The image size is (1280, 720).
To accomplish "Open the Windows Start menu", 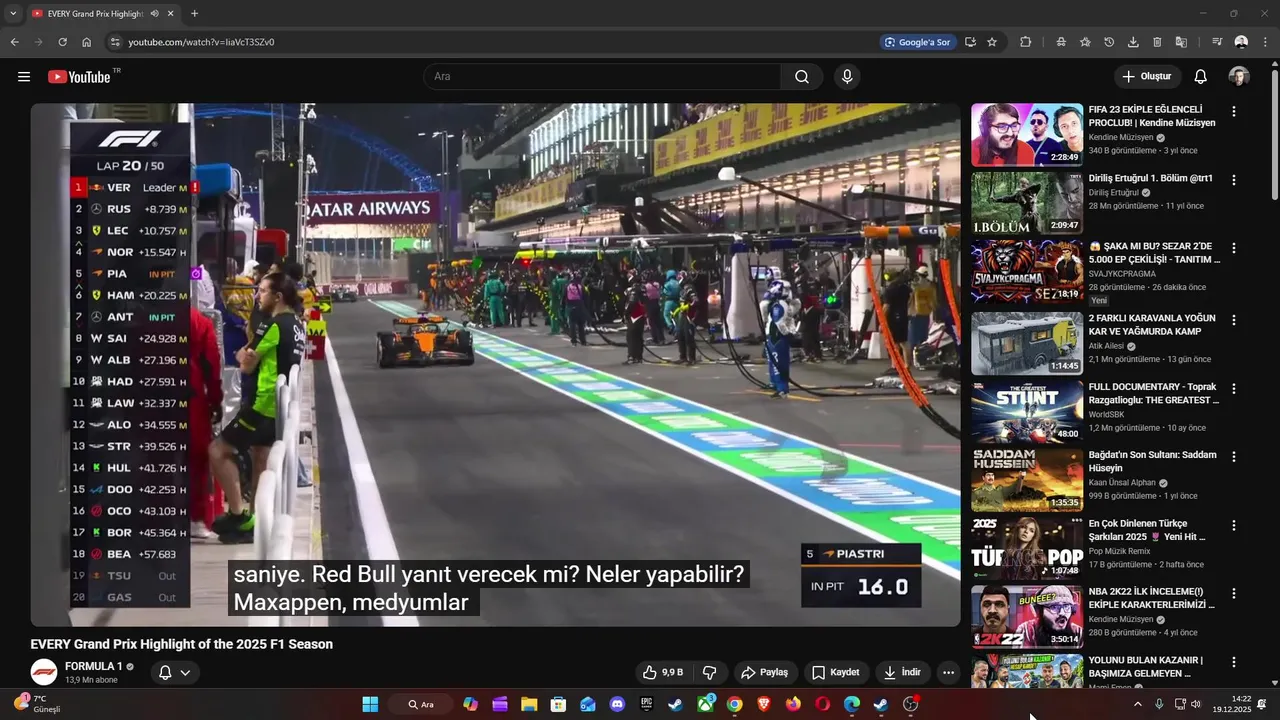I will click(x=370, y=704).
